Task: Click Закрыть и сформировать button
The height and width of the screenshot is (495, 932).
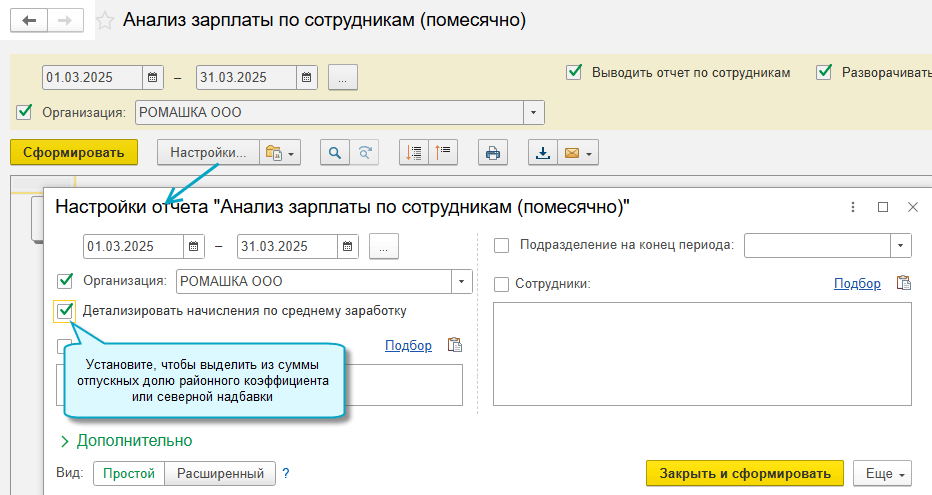Action: click(x=745, y=473)
